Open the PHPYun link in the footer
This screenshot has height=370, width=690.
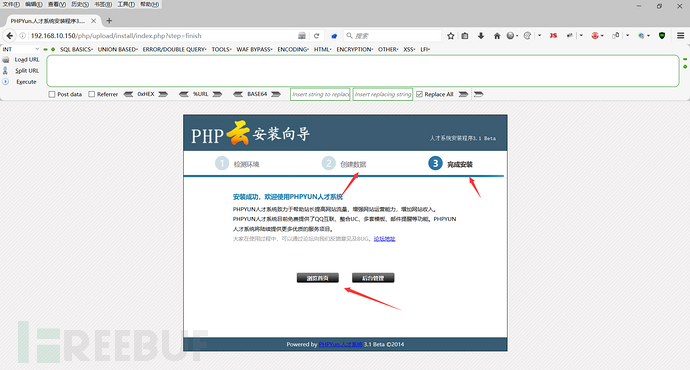click(x=341, y=344)
